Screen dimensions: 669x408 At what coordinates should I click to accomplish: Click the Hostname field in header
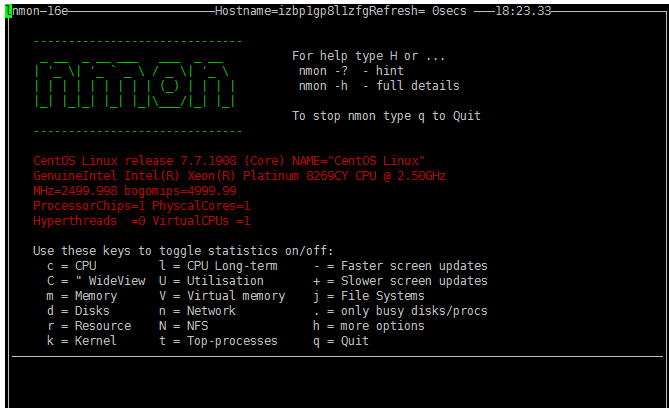tap(291, 11)
